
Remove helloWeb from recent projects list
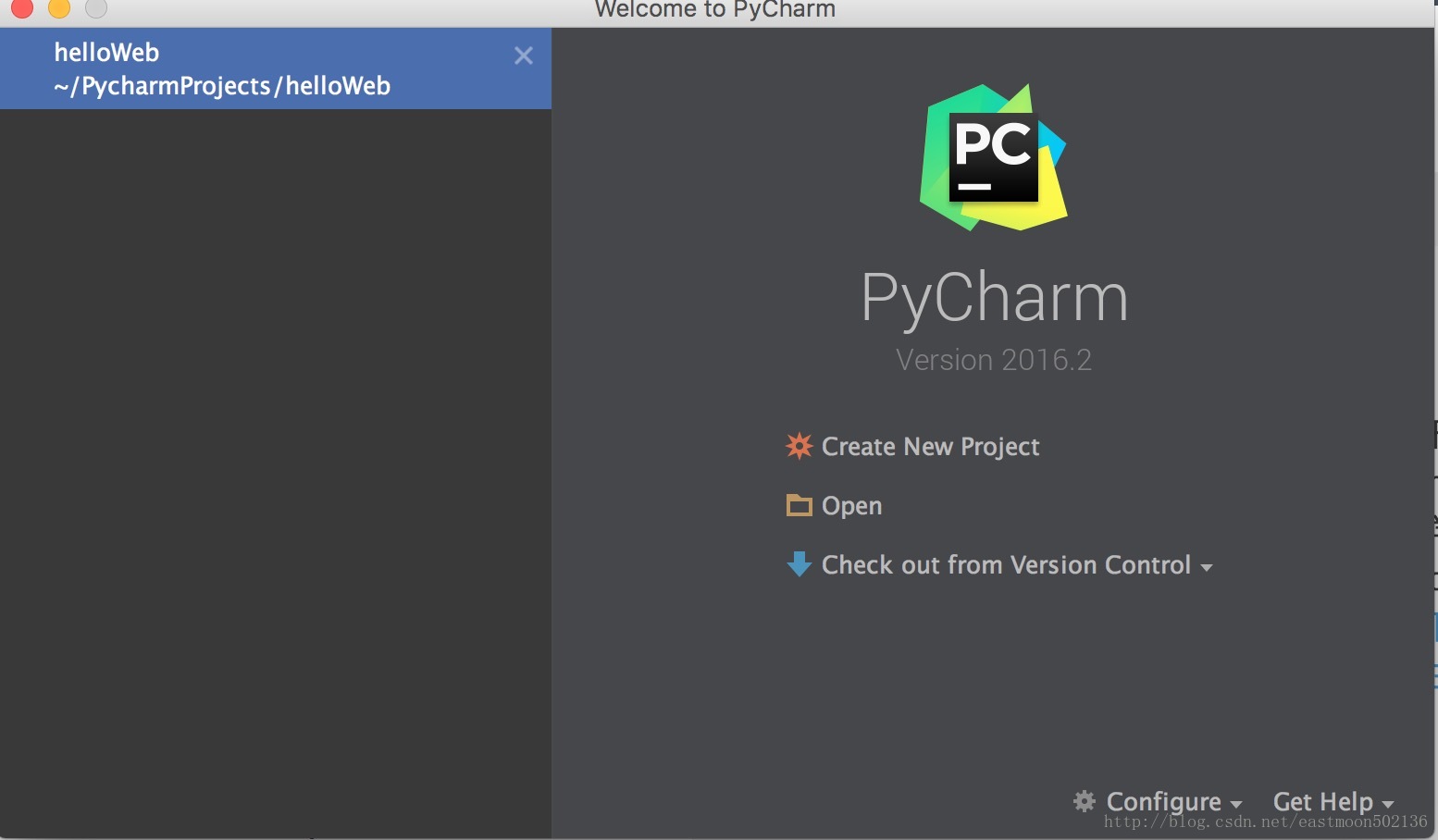click(524, 56)
